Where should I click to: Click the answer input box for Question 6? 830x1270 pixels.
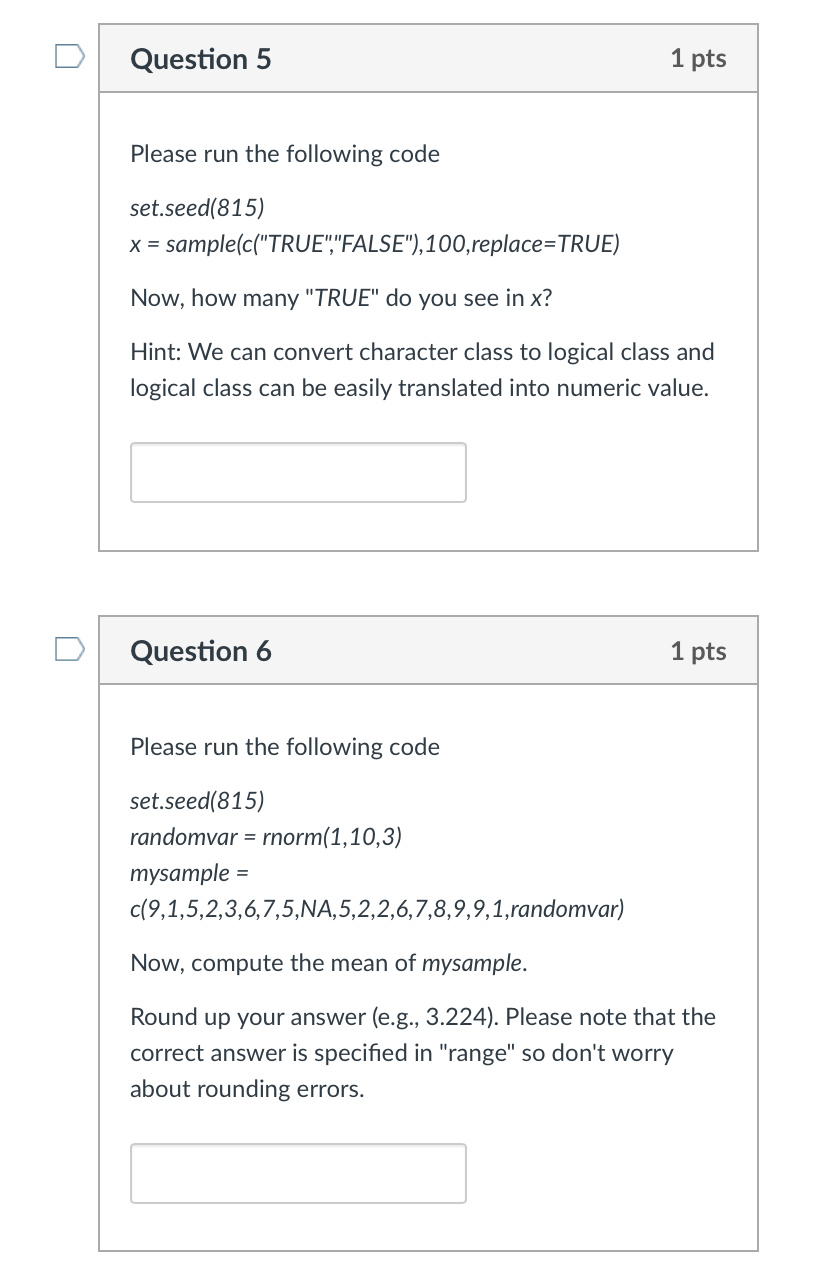click(x=297, y=1173)
